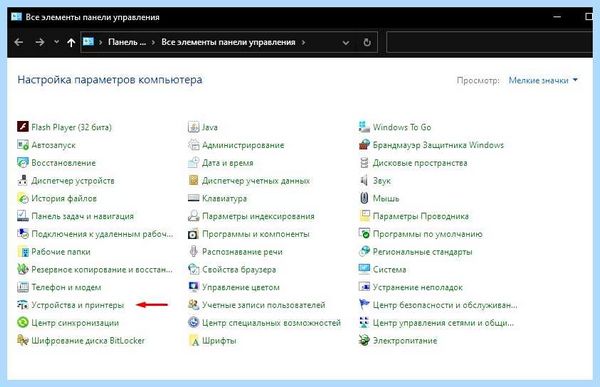
Task: Open Диспетчер учетных данных link
Action: click(256, 181)
